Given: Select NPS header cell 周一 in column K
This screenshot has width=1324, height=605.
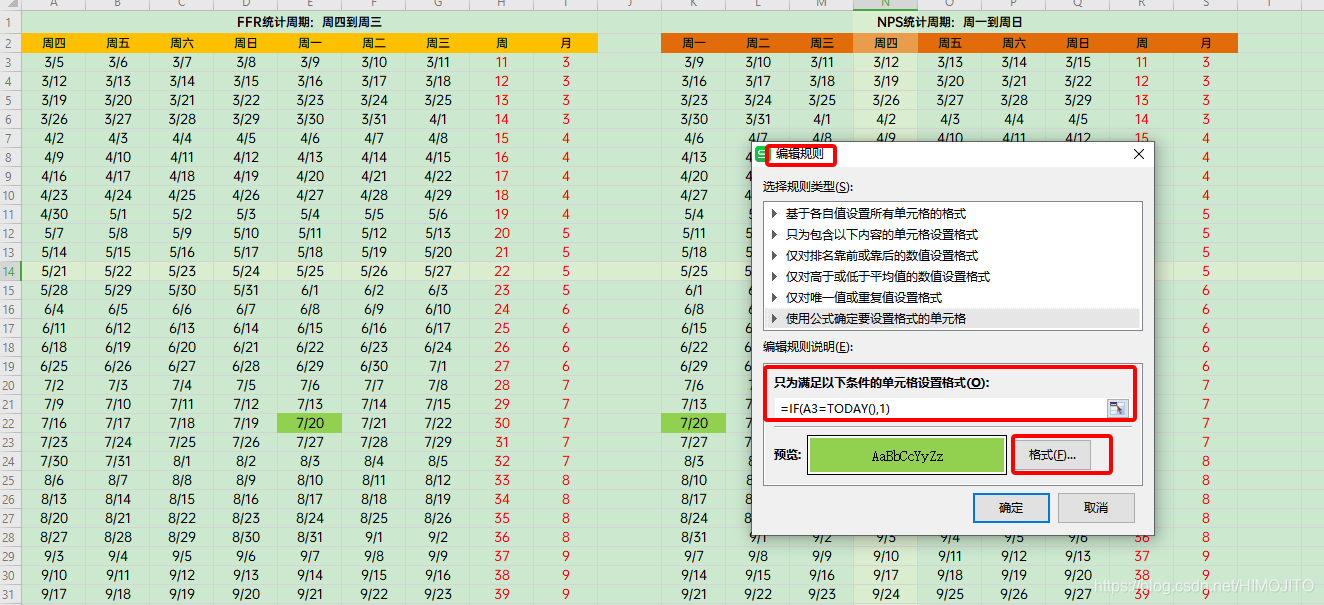Looking at the screenshot, I should [694, 43].
